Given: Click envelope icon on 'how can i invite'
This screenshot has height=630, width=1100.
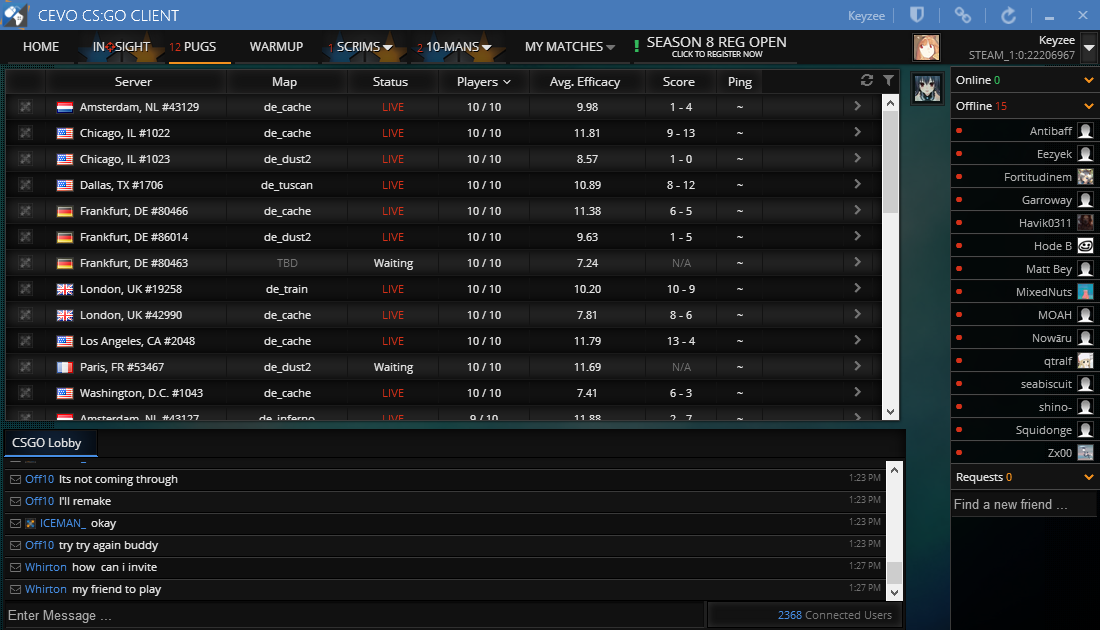Looking at the screenshot, I should click(x=15, y=568).
